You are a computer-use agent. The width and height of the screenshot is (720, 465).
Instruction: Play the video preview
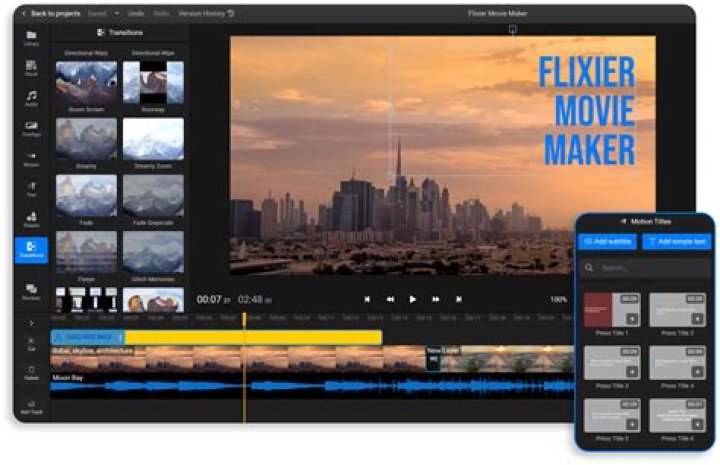click(x=413, y=299)
